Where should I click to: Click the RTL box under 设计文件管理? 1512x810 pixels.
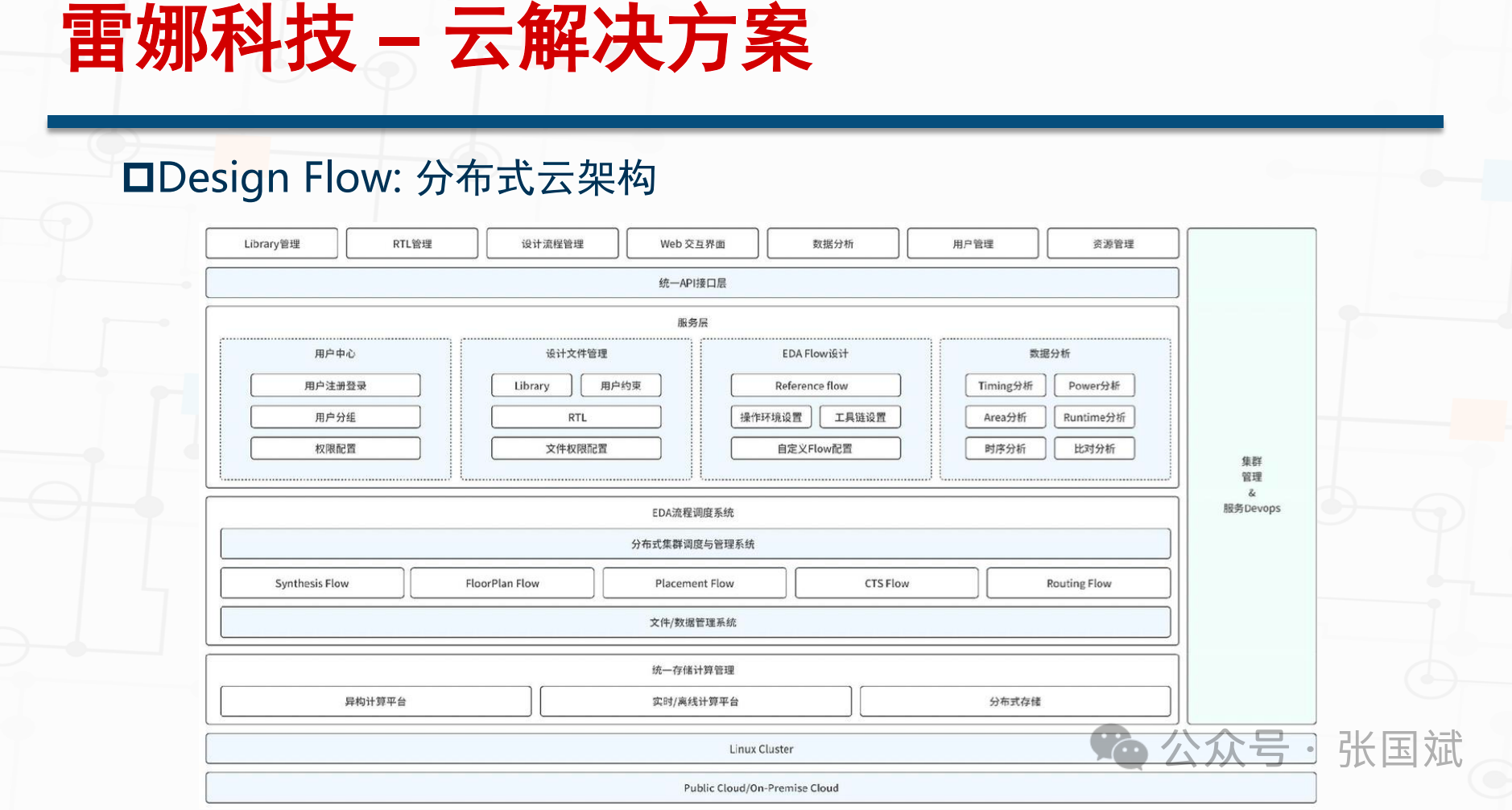tap(576, 417)
